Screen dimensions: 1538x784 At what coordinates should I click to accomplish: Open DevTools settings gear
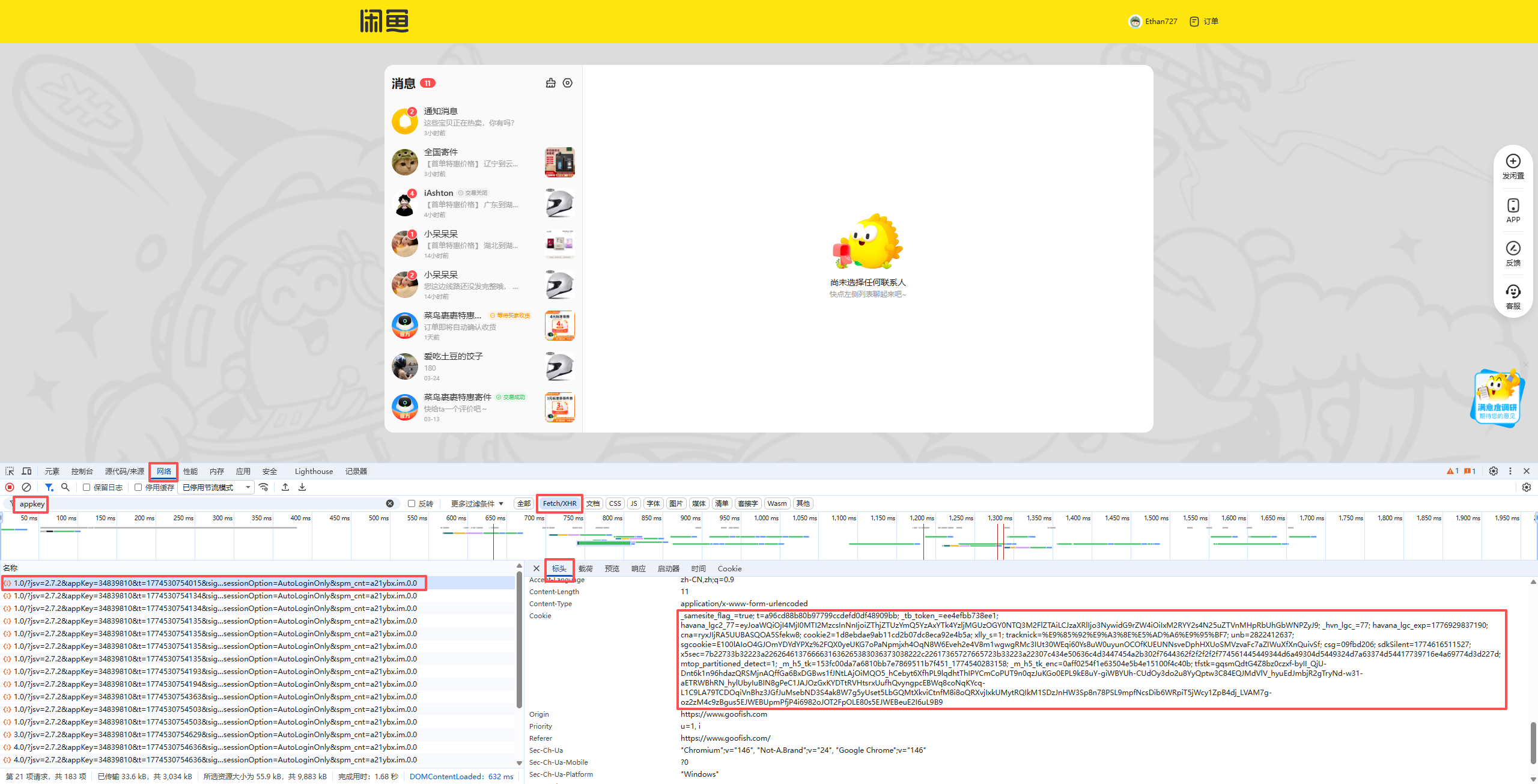coord(1494,471)
